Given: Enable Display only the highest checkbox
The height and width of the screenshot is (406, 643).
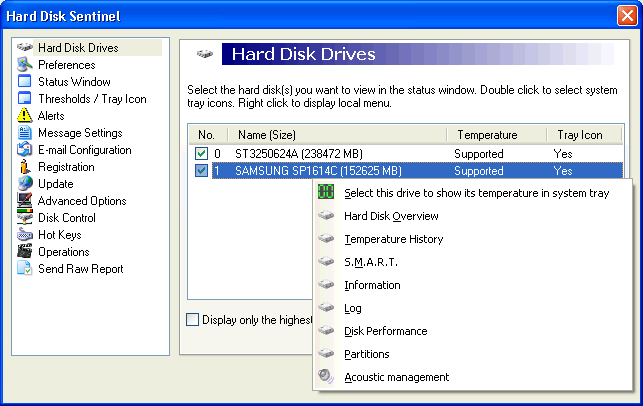Looking at the screenshot, I should [192, 319].
